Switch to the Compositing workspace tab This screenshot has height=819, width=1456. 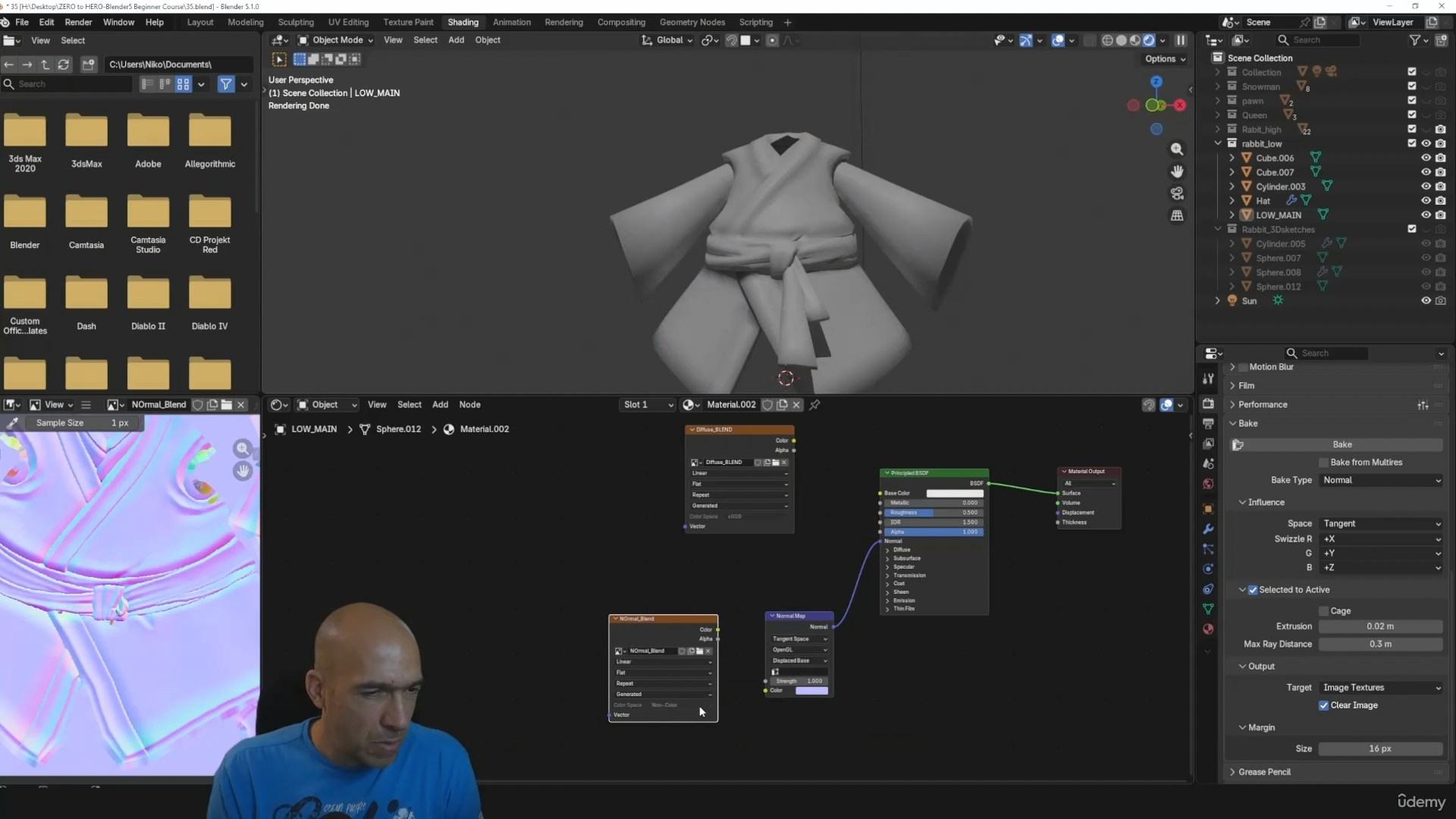621,22
